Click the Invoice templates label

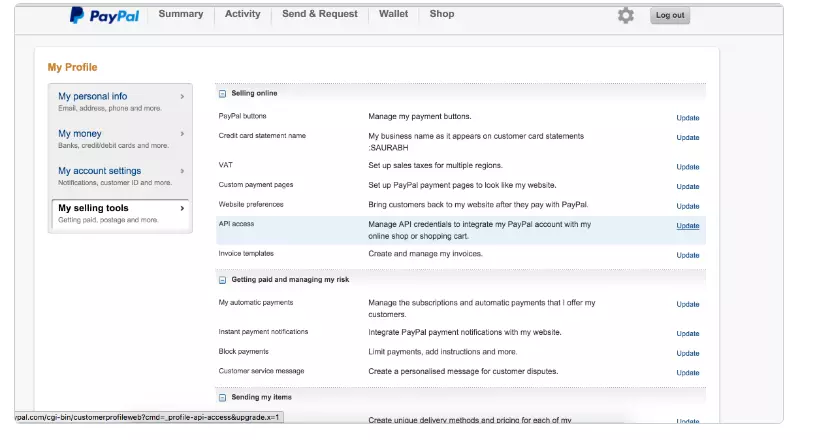[246, 254]
